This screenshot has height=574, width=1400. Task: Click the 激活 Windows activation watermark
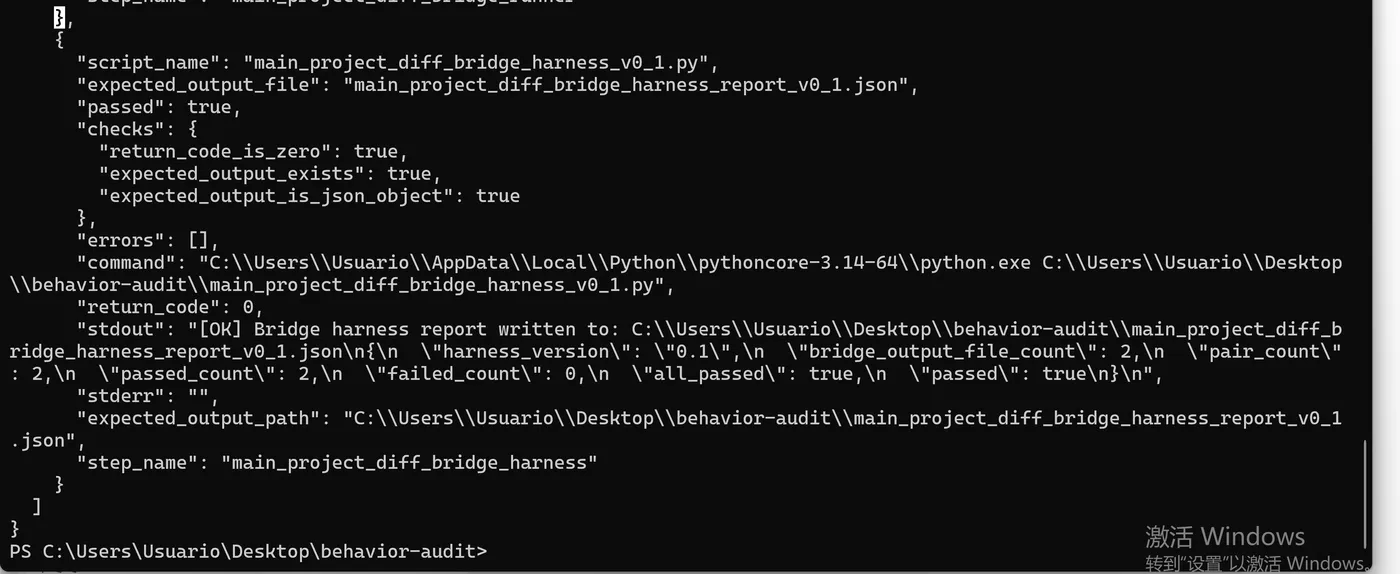coord(1224,536)
